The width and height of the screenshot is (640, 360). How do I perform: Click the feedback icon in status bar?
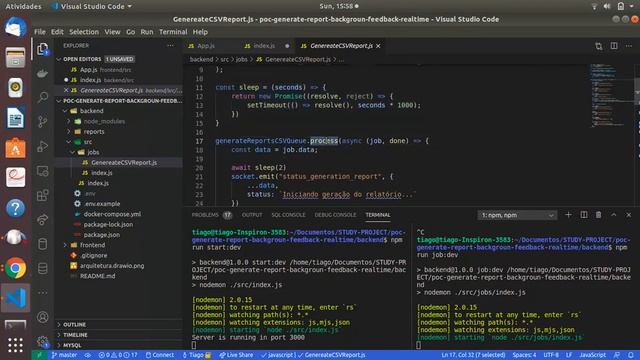pos(617,355)
